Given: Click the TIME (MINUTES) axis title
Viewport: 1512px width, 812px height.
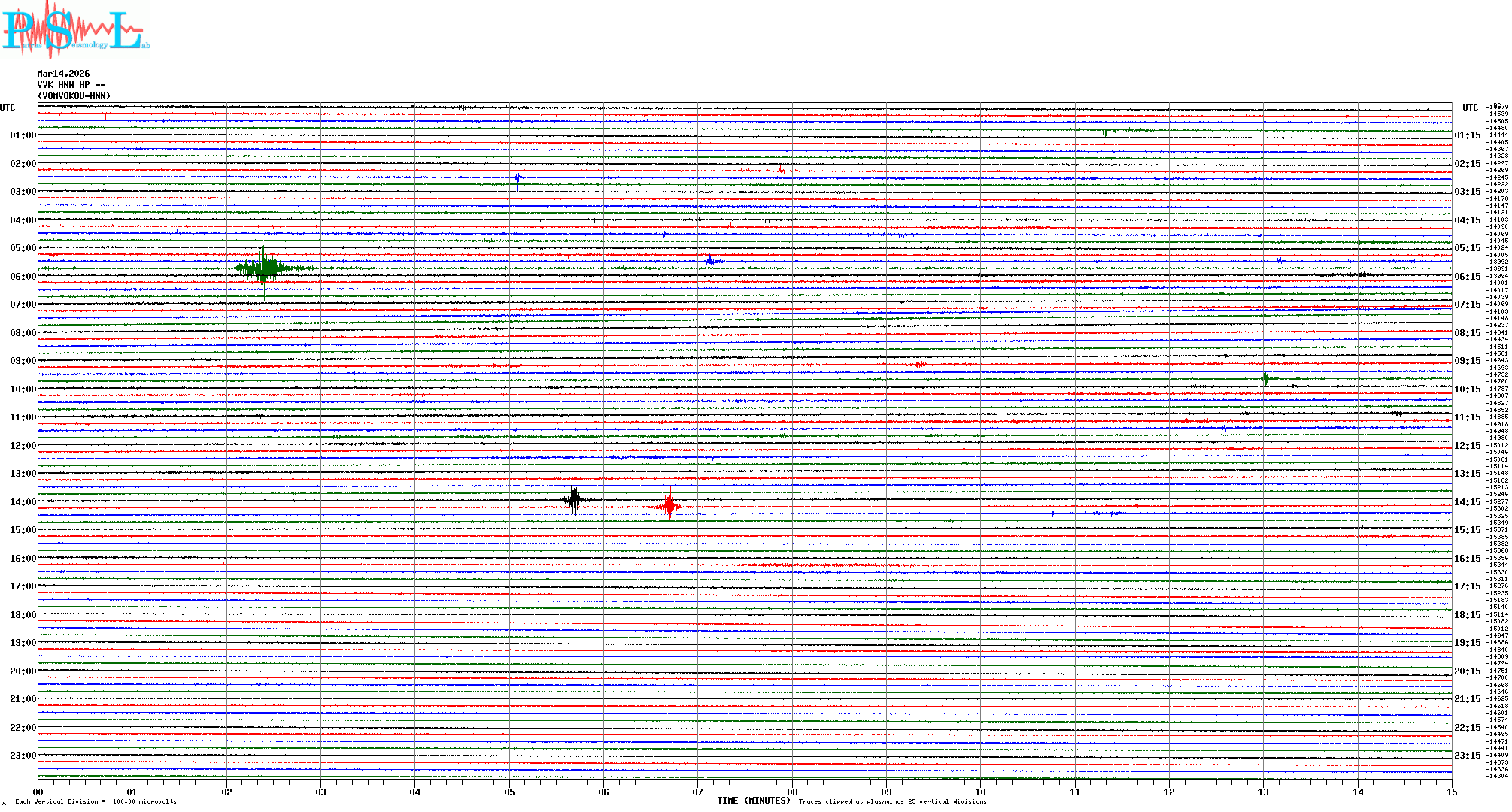Looking at the screenshot, I should 754,801.
